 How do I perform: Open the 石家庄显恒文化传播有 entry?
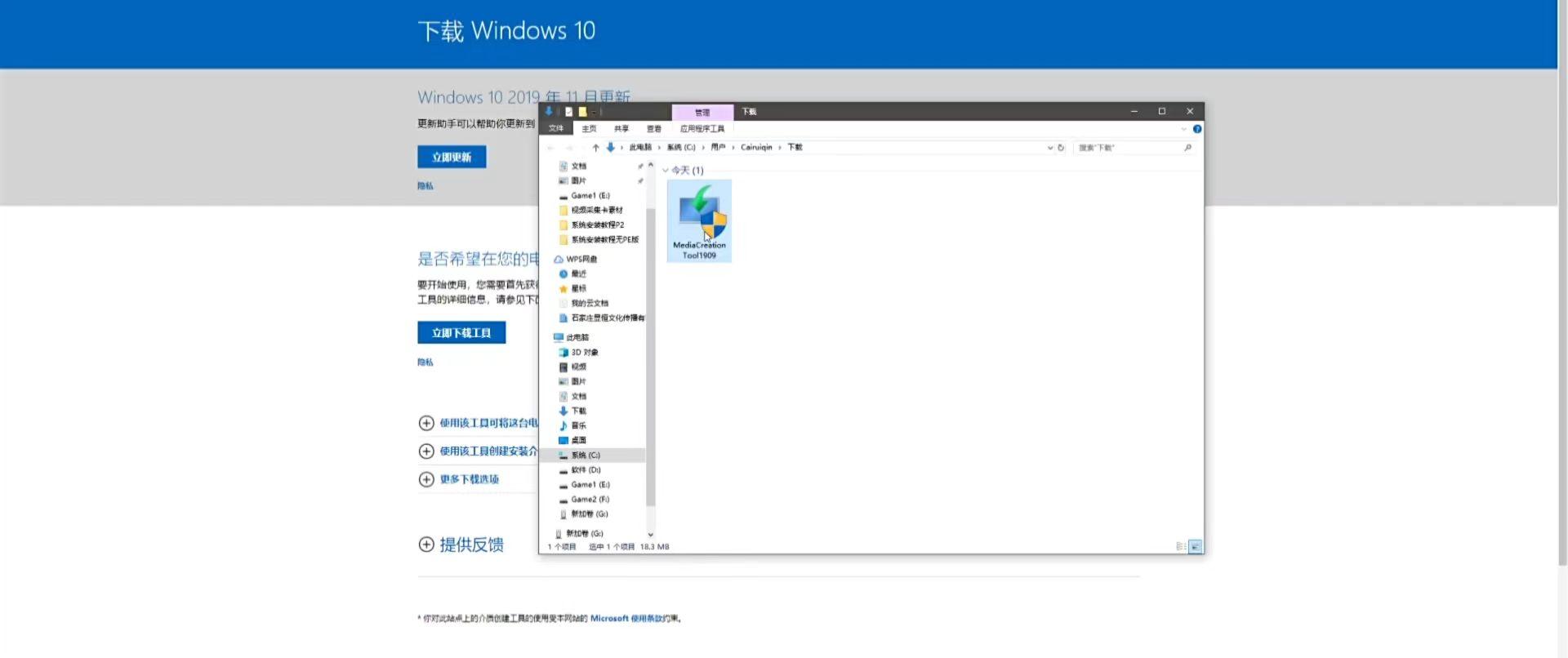[x=607, y=318]
